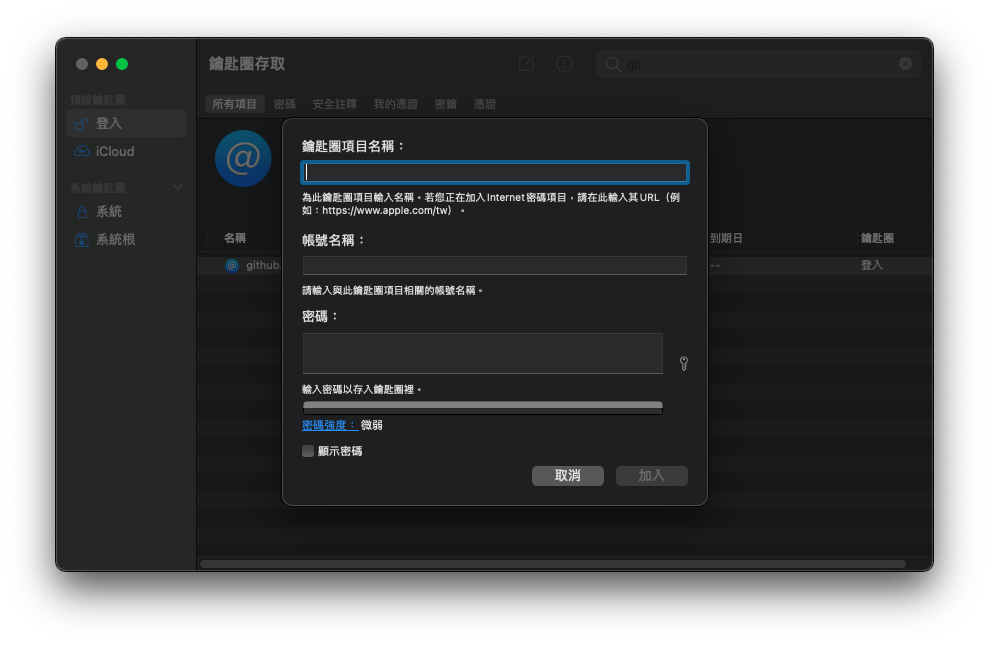Open the 安全註釋 tab
This screenshot has height=645, width=989.
tap(334, 104)
